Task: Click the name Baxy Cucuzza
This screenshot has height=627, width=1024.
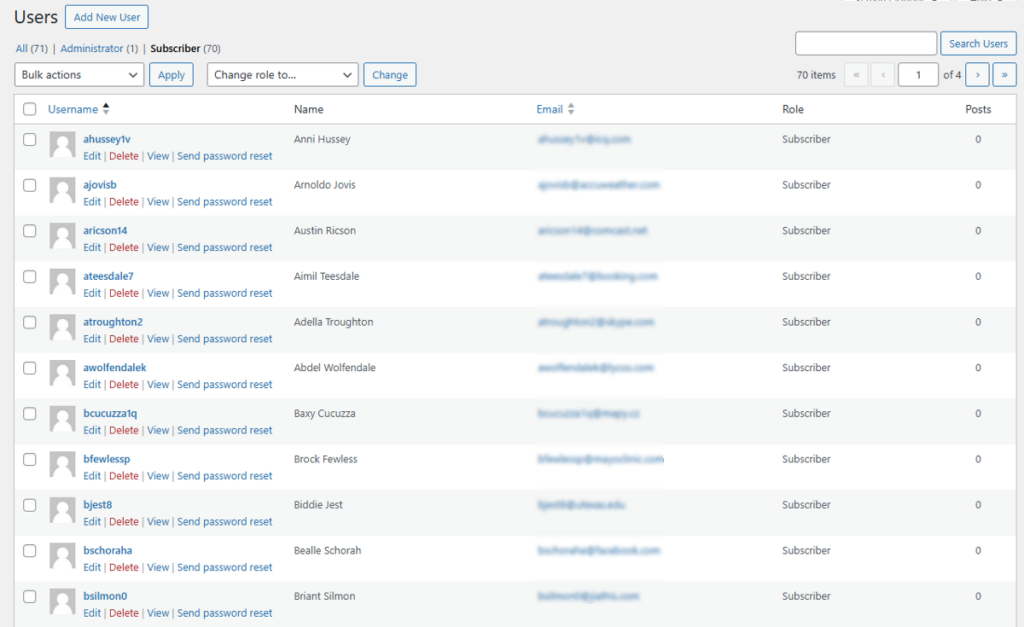Action: click(325, 413)
